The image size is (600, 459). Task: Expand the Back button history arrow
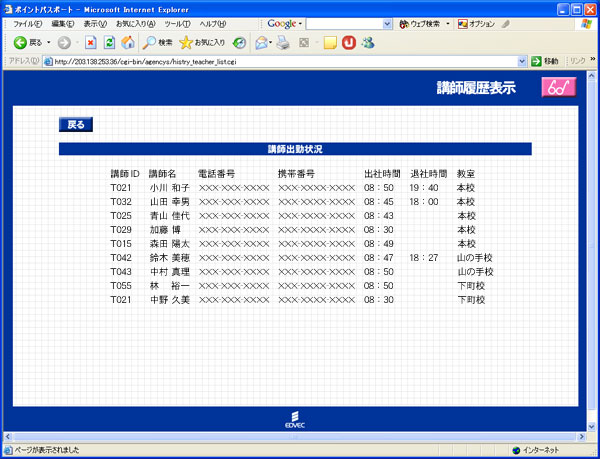tap(48, 43)
